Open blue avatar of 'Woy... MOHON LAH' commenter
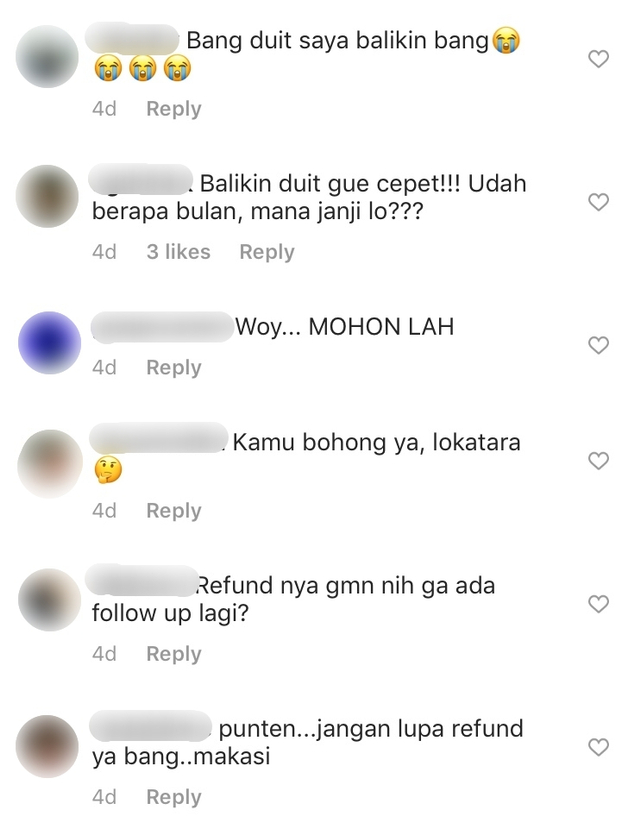Image resolution: width=640 pixels, height=821 pixels. coord(49,343)
